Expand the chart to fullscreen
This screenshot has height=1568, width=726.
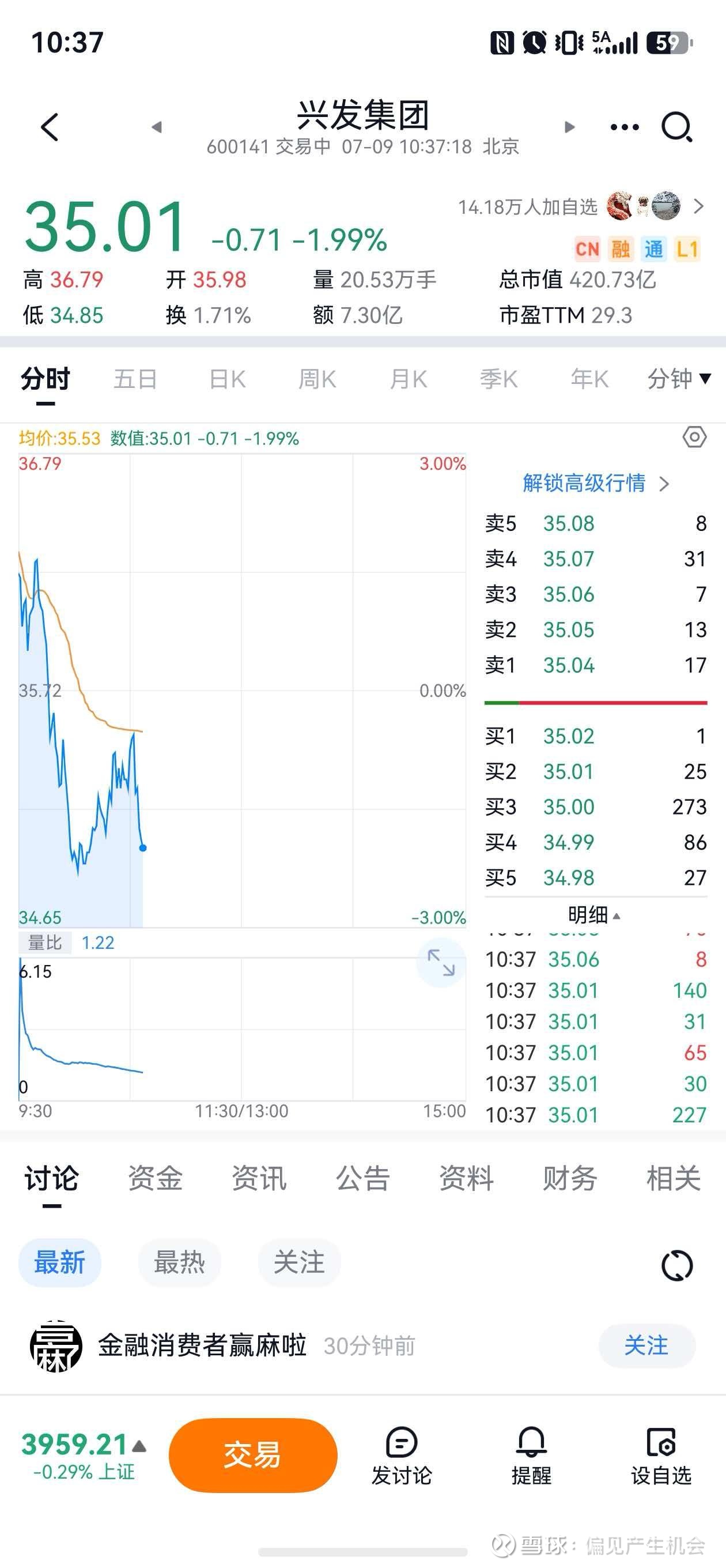click(441, 963)
